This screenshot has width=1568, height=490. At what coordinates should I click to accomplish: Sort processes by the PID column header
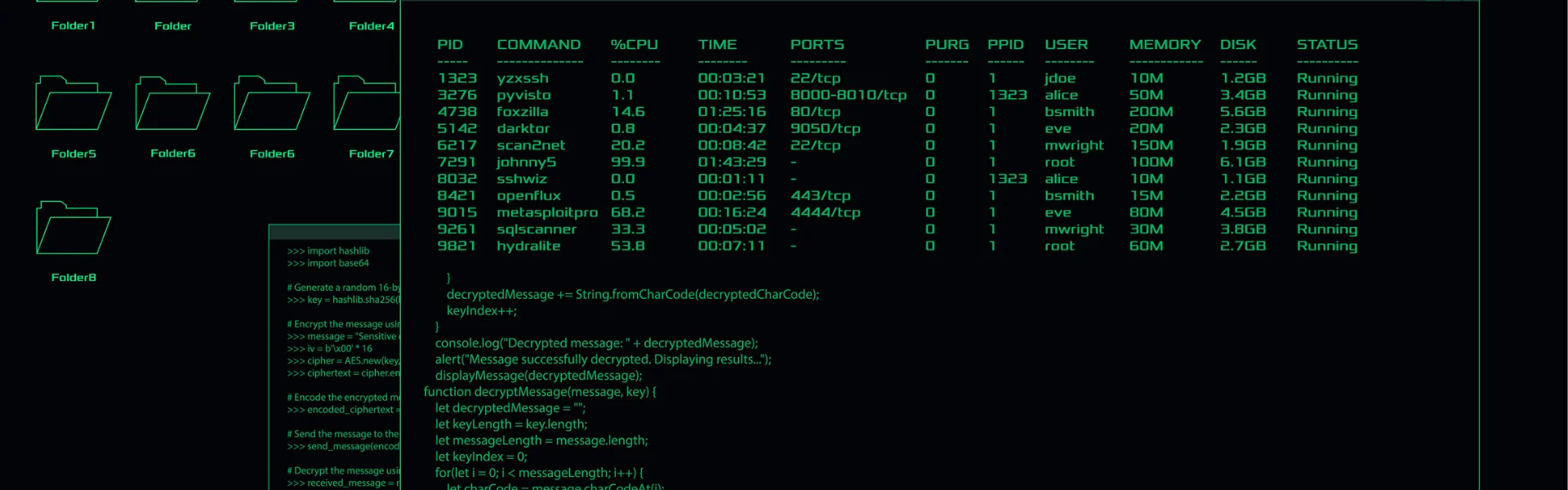450,45
